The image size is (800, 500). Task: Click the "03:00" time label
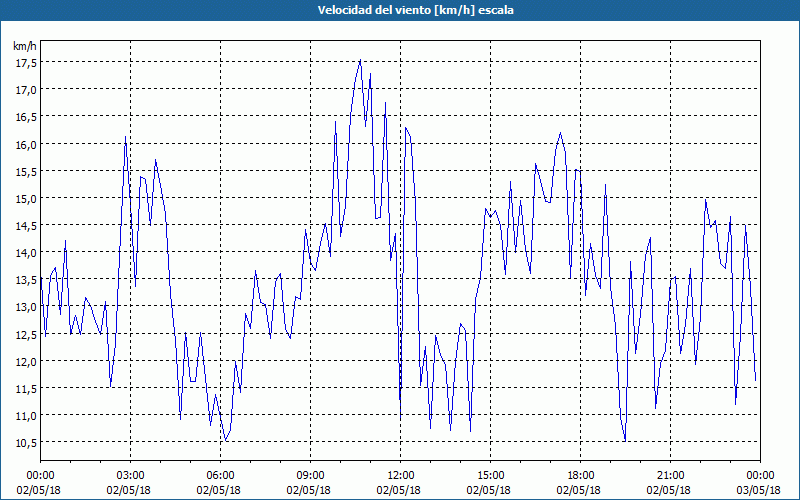tap(131, 476)
